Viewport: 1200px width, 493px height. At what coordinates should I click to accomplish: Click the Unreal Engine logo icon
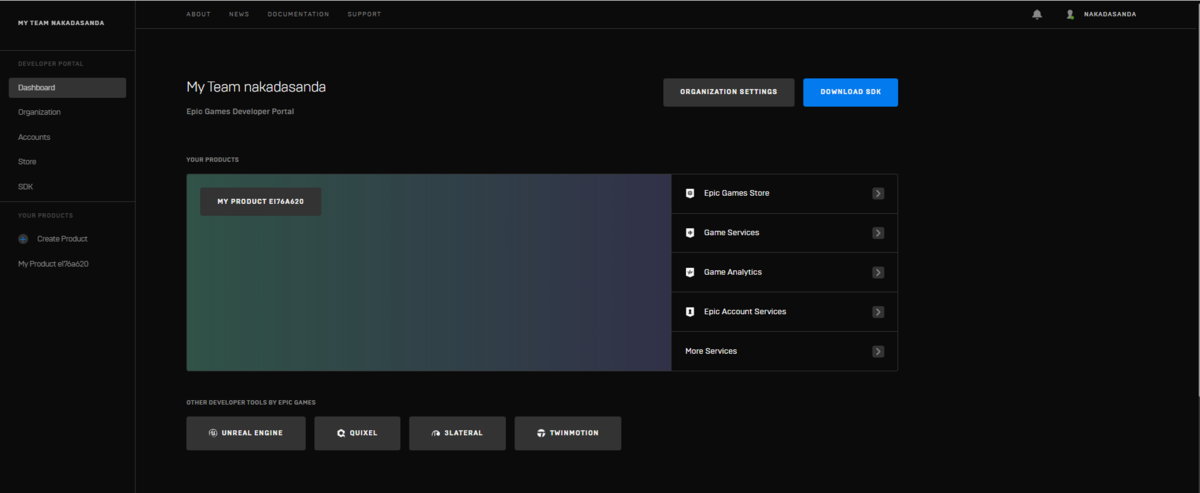(213, 433)
